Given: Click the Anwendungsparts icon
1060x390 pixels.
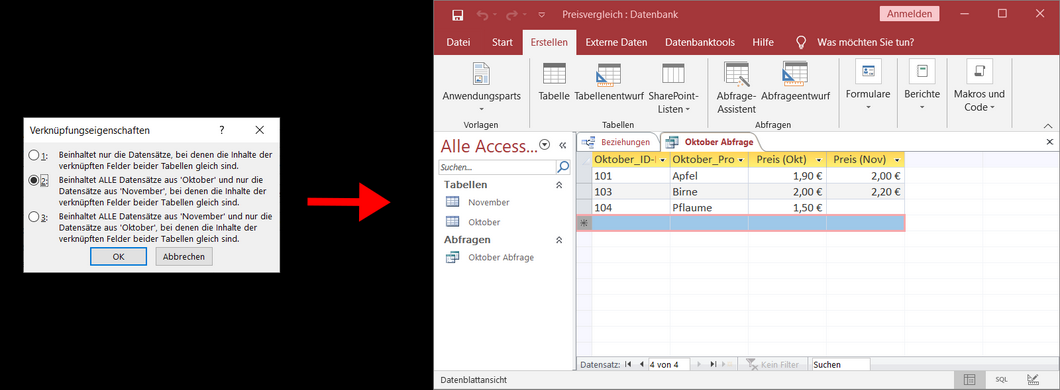Looking at the screenshot, I should pyautogui.click(x=481, y=74).
